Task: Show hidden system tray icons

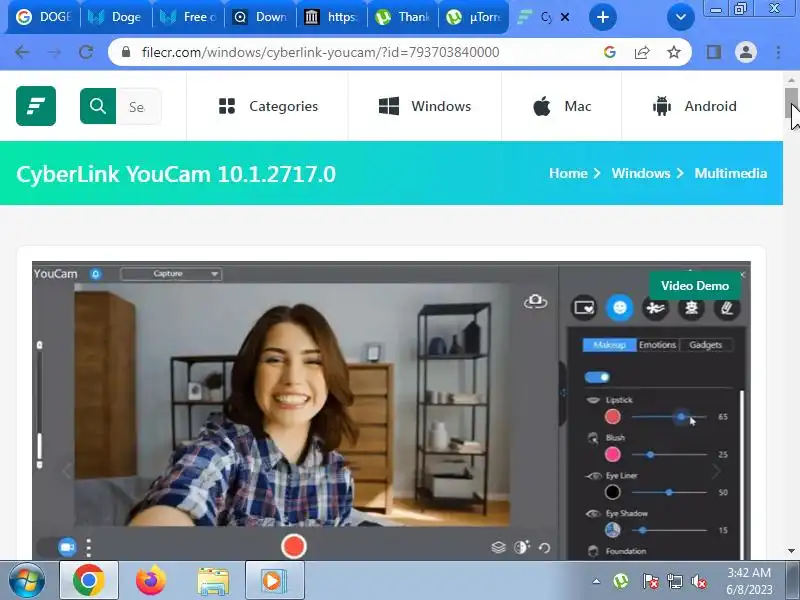Action: [x=596, y=581]
